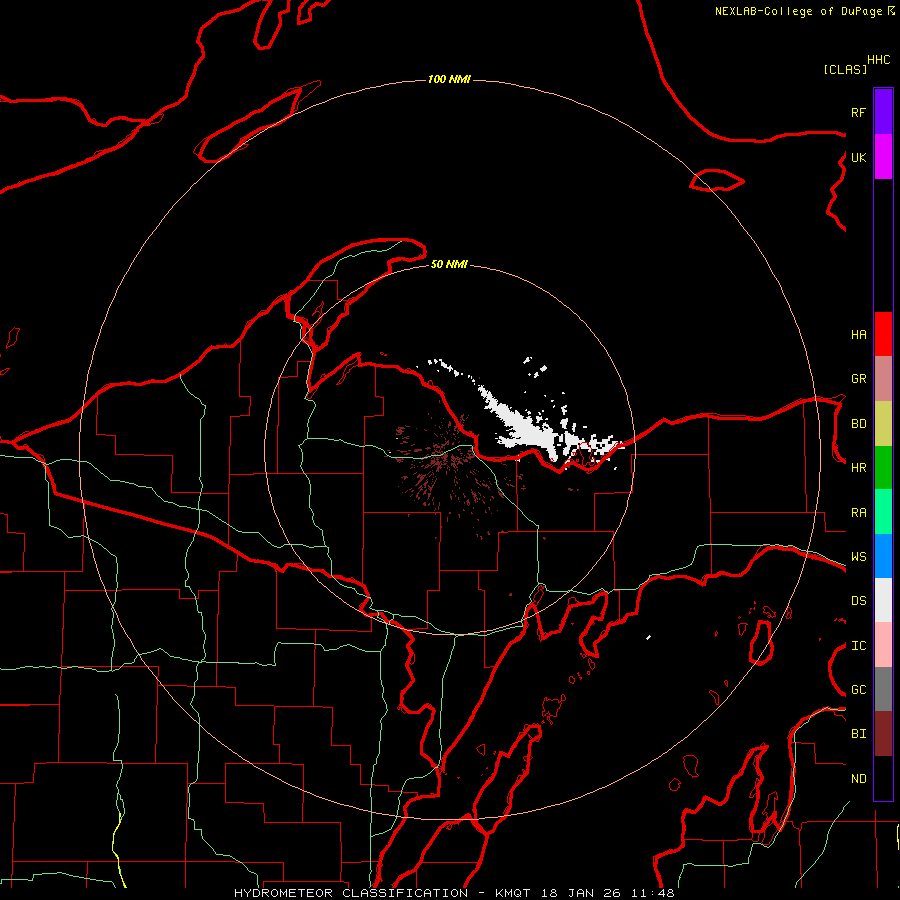900x900 pixels.
Task: Click the HYDROMETEOR CLASSIFICATION title text
Action: (x=351, y=893)
